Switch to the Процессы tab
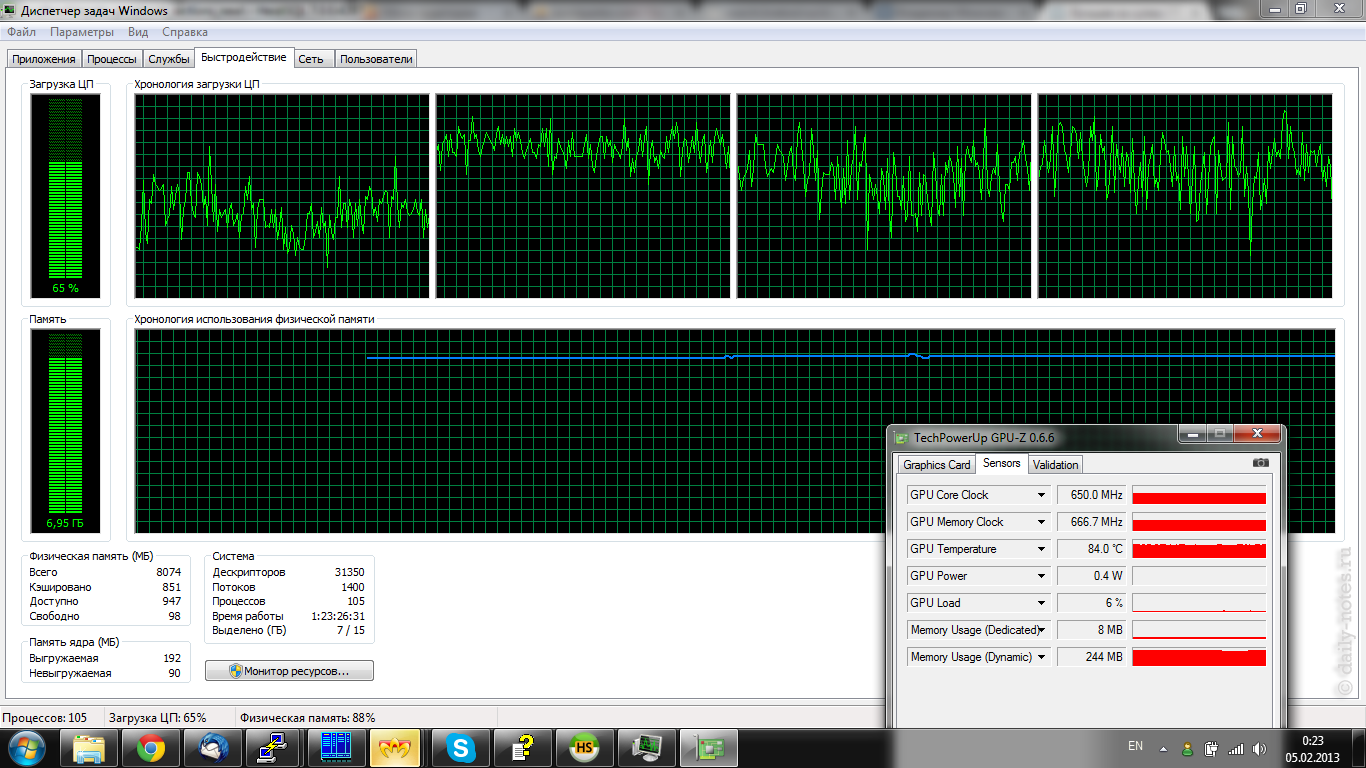The width and height of the screenshot is (1366, 768). [x=111, y=59]
